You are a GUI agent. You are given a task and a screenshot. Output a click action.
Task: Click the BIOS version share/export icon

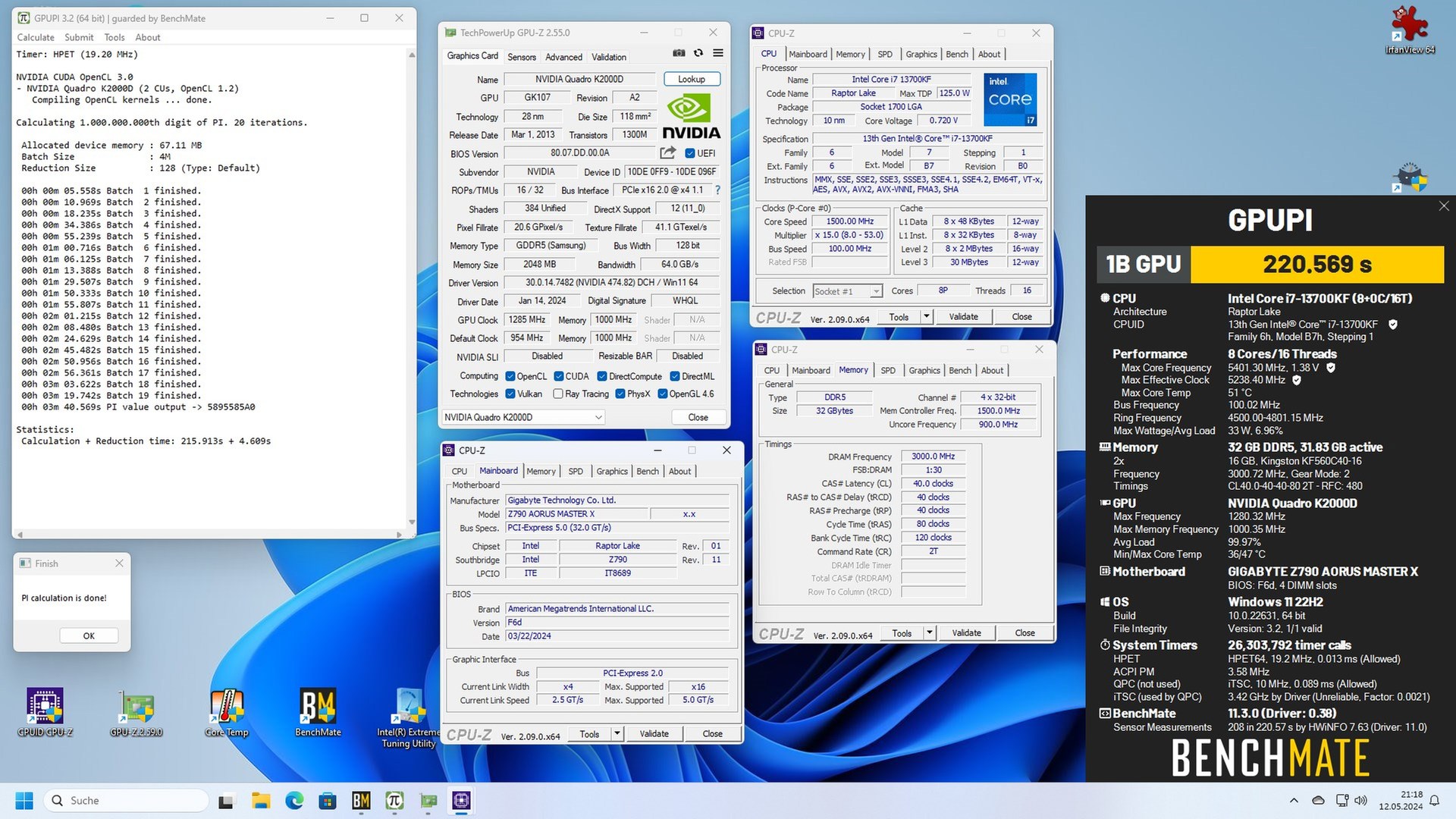(668, 153)
